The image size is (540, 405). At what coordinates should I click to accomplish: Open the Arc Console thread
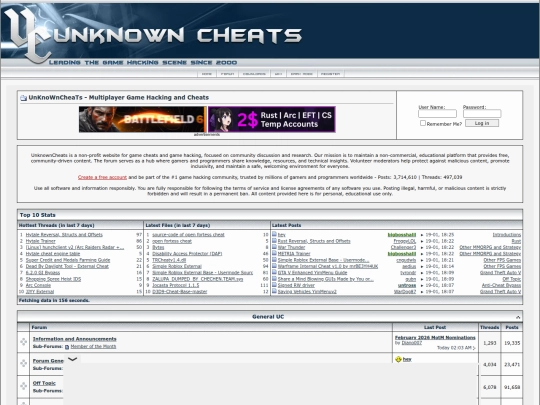coord(38,285)
